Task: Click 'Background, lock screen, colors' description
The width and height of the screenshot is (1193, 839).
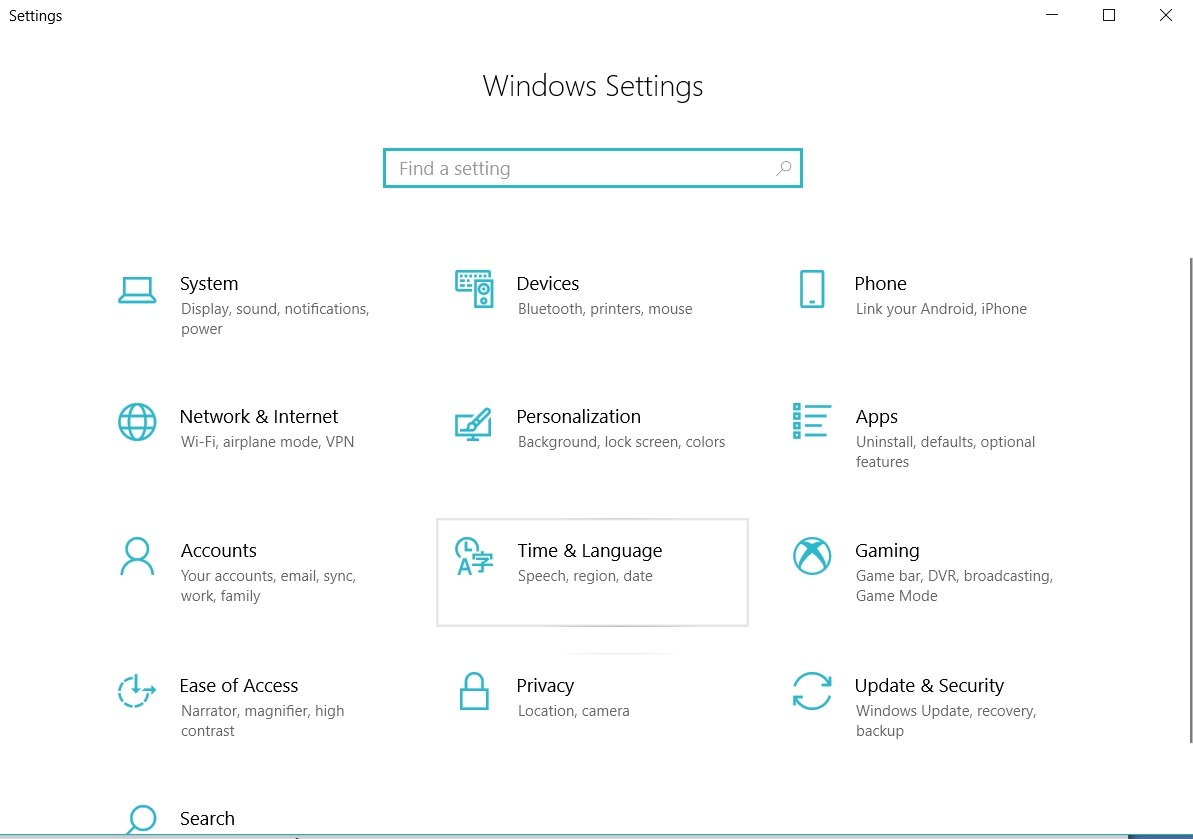Action: coord(622,442)
